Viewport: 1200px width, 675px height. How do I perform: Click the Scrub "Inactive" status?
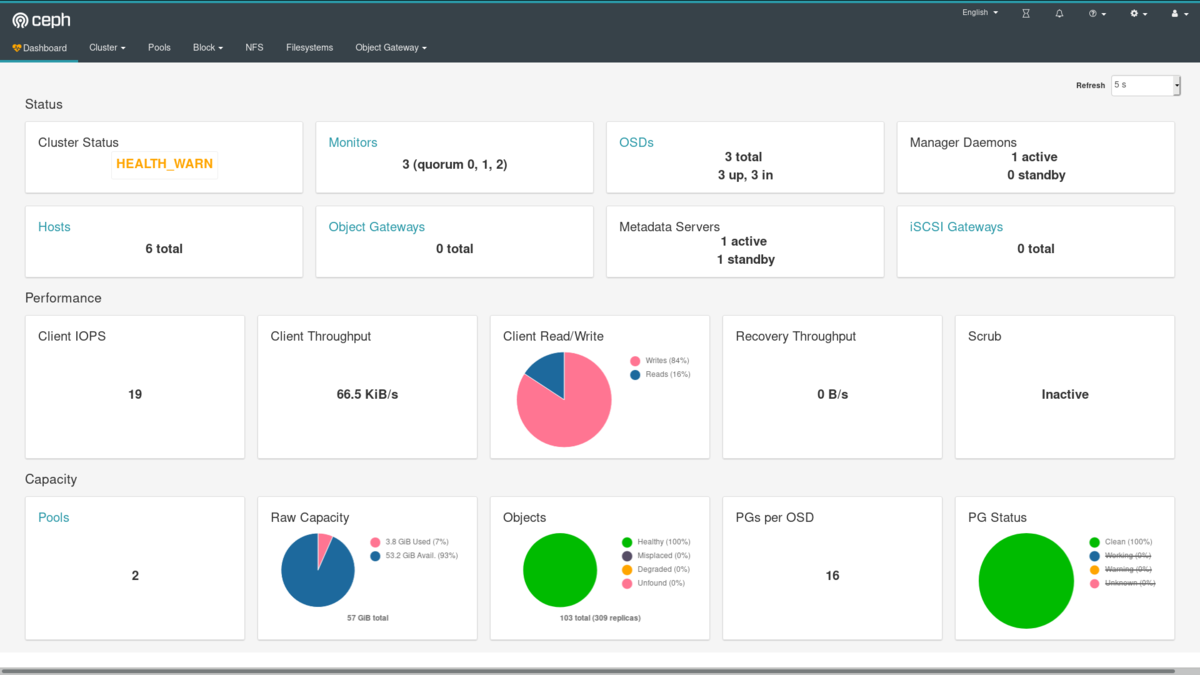[x=1065, y=395]
